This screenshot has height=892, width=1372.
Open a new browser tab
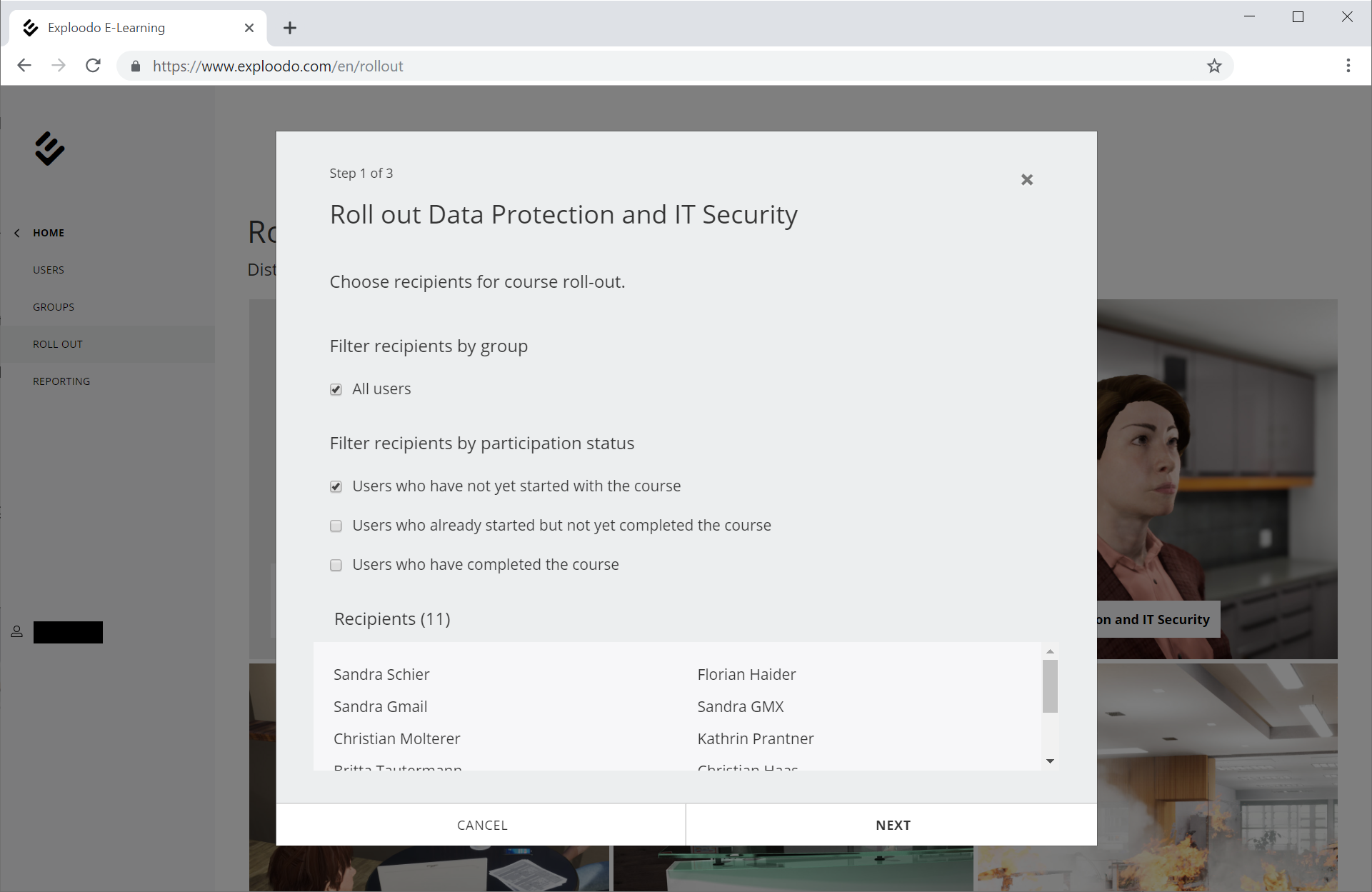click(289, 28)
